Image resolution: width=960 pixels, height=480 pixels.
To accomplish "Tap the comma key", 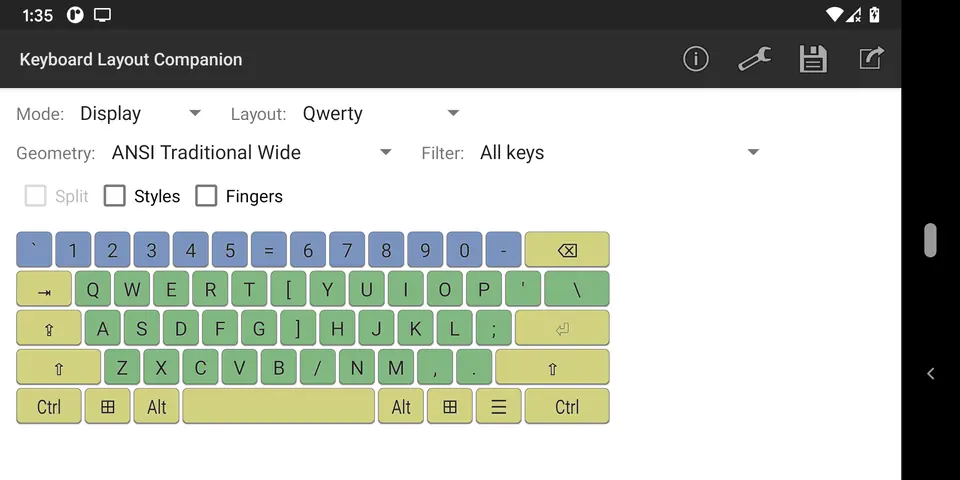I will 435,367.
